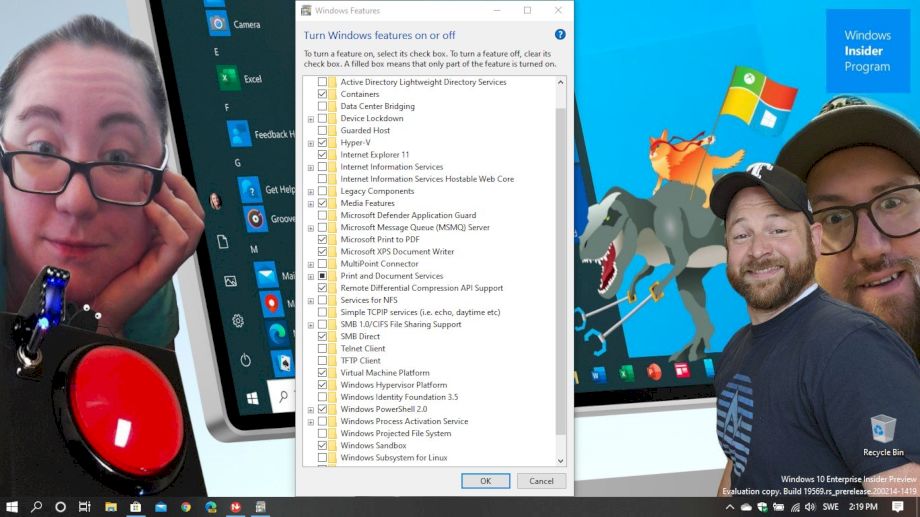Enable Data Center Bridging checkbox
Image resolution: width=920 pixels, height=517 pixels.
[322, 106]
